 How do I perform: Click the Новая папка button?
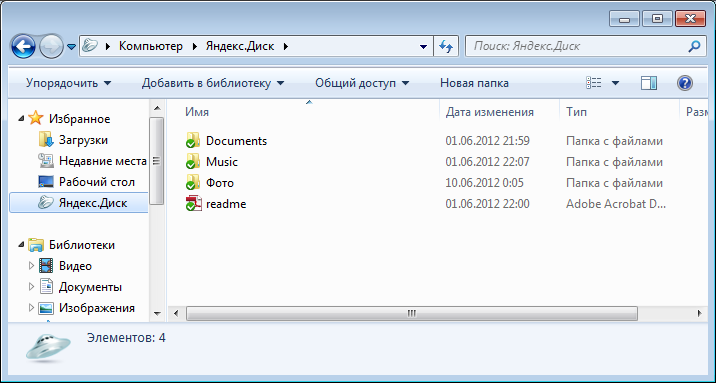point(474,83)
